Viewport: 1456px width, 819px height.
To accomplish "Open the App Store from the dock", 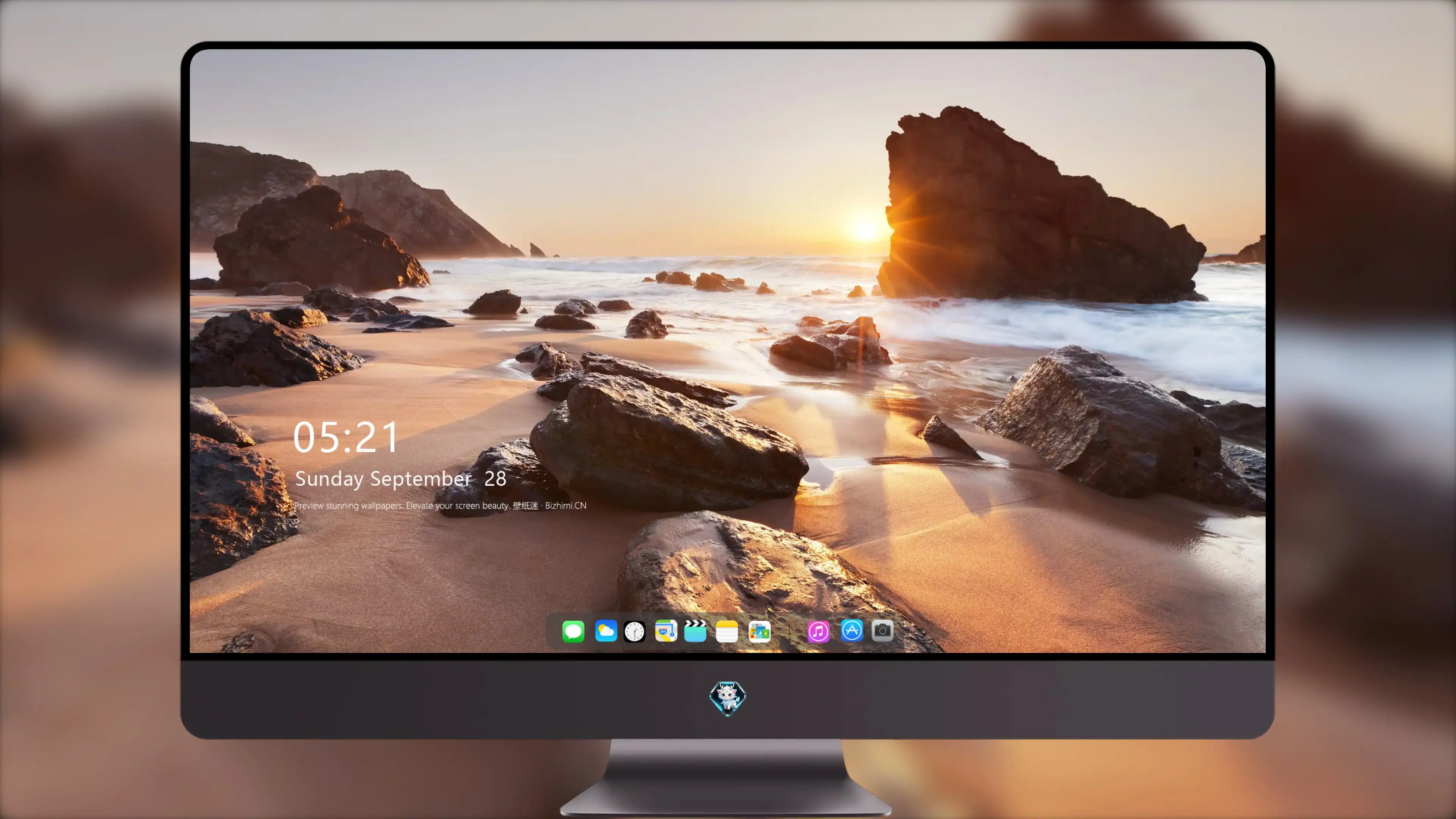I will coord(851,630).
